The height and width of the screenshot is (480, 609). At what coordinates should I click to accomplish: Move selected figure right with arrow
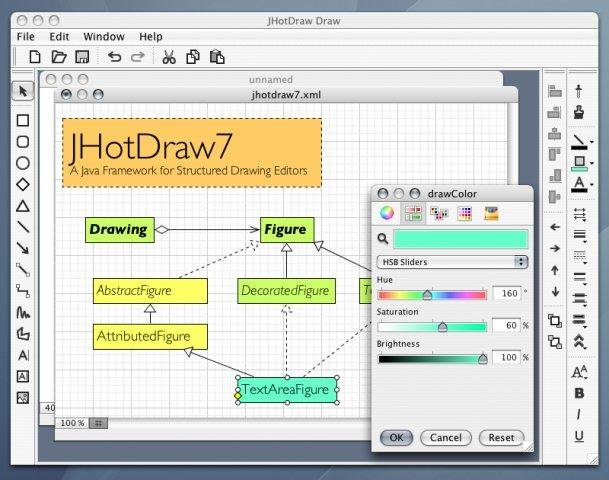pyautogui.click(x=555, y=249)
